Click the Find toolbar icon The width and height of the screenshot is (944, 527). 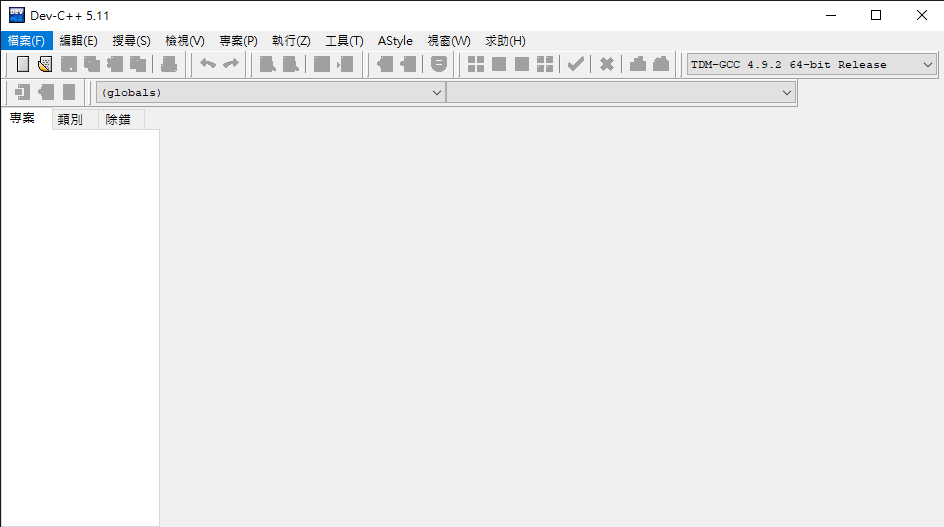[x=267, y=64]
